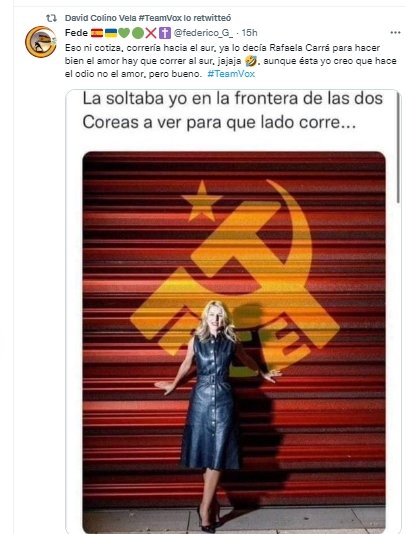Click the red X emoji in the name
The width and height of the screenshot is (406, 534).
tap(151, 33)
